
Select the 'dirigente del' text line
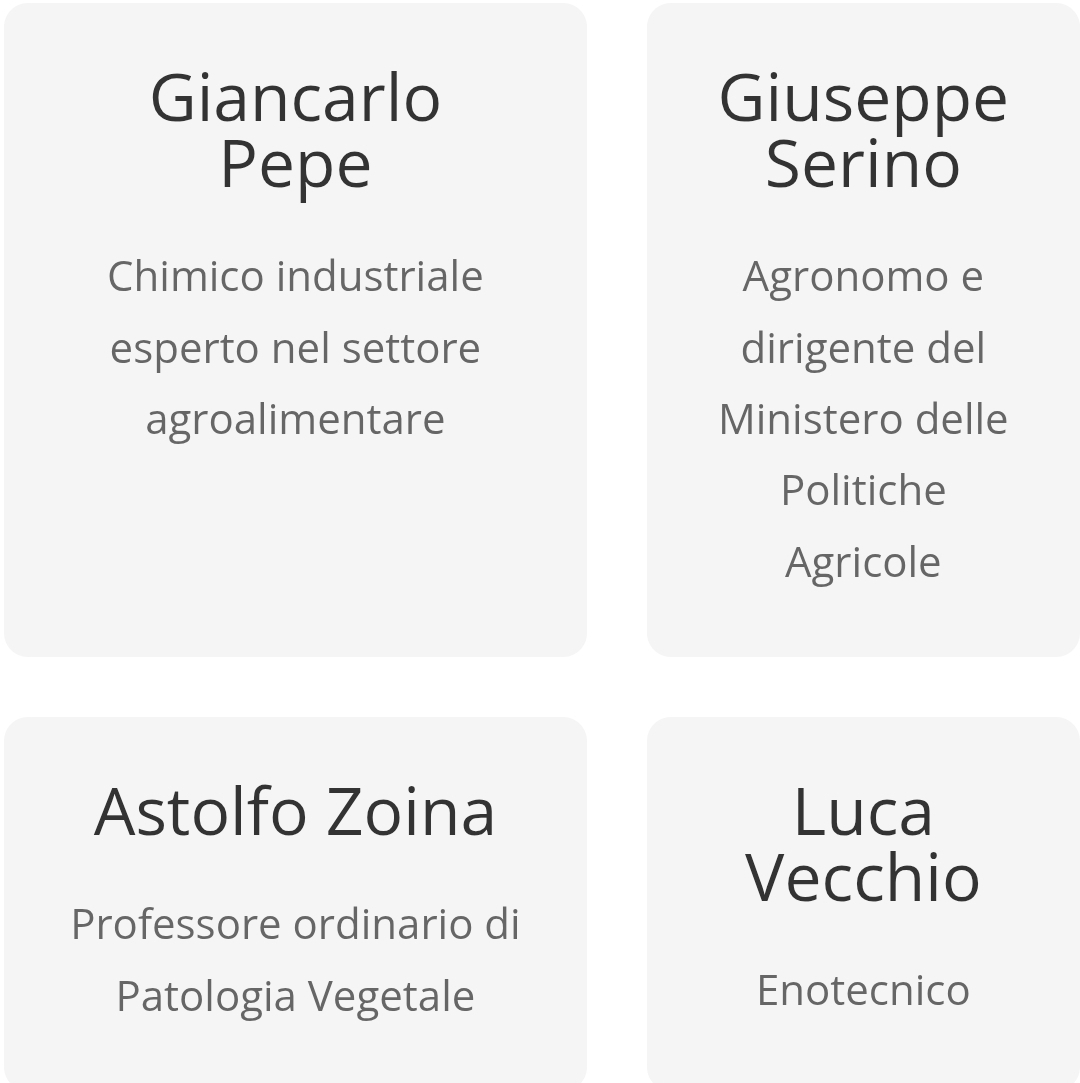point(863,348)
